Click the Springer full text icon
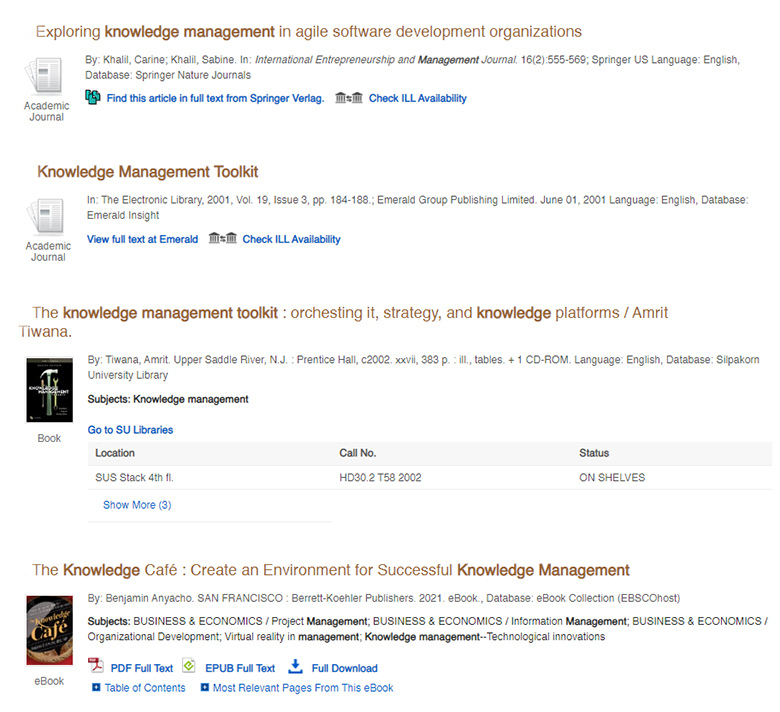The image size is (780, 712). (x=94, y=97)
